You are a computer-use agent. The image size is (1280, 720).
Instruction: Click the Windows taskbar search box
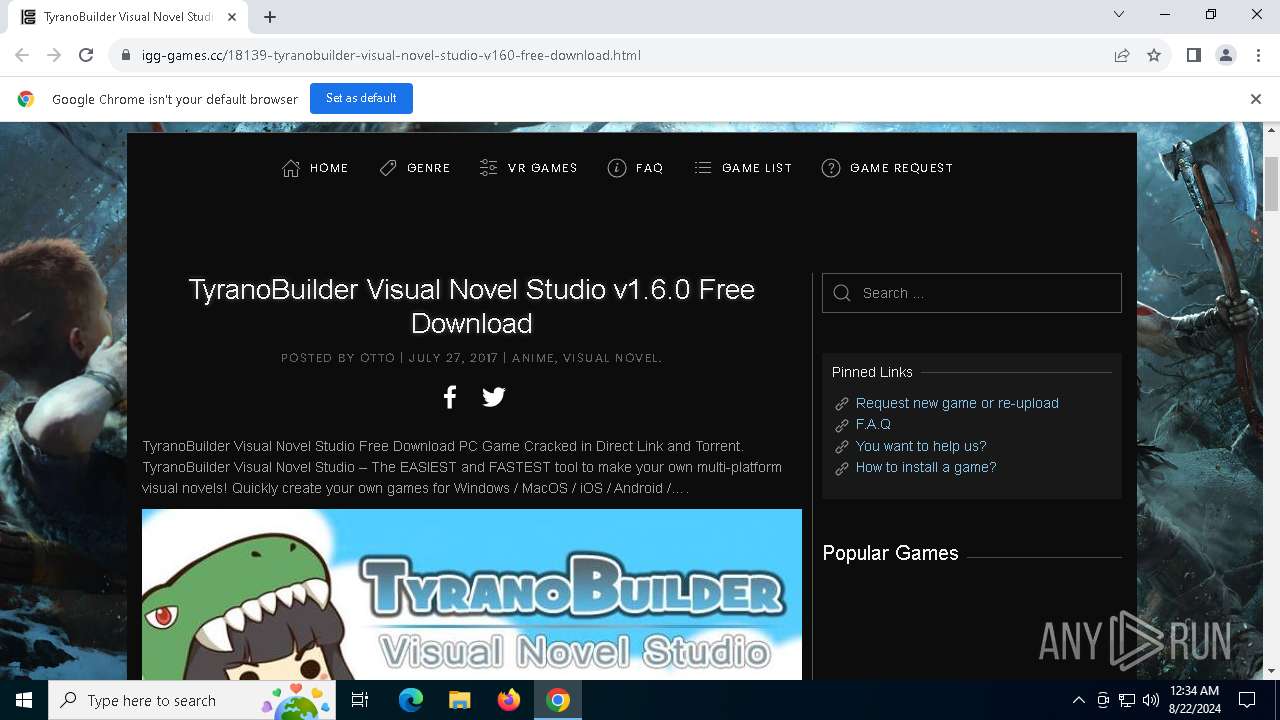click(192, 700)
